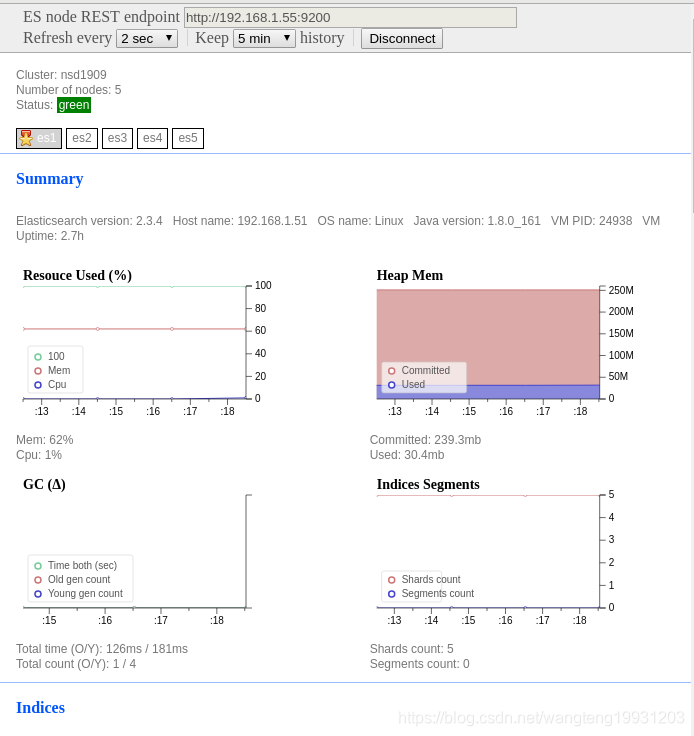This screenshot has height=736, width=694.
Task: Open the refresh interval dropdown
Action: click(x=147, y=38)
